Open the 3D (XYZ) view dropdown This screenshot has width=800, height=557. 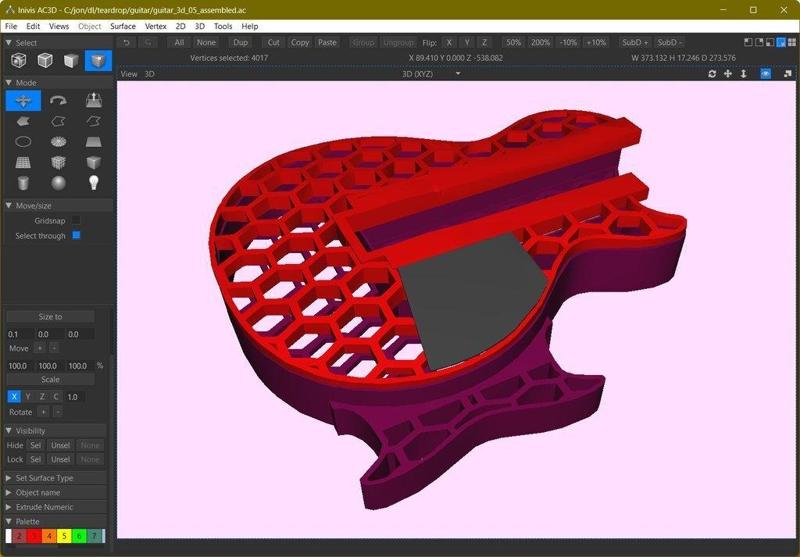(432, 74)
